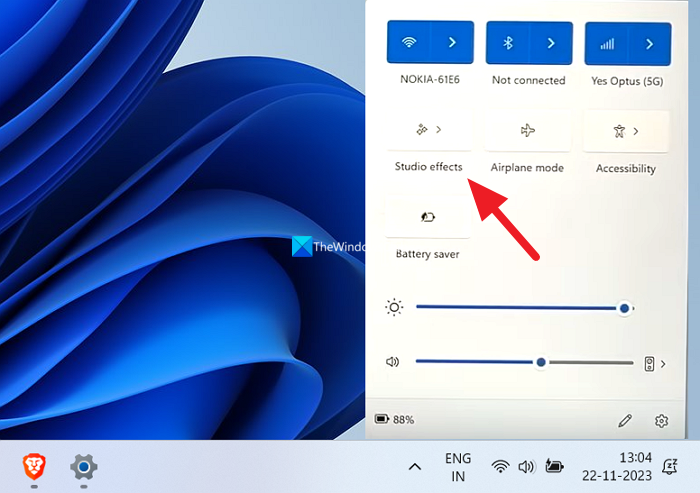This screenshot has width=700, height=493.
Task: Mute sound via speaker icon beside volume slider
Action: tap(392, 362)
